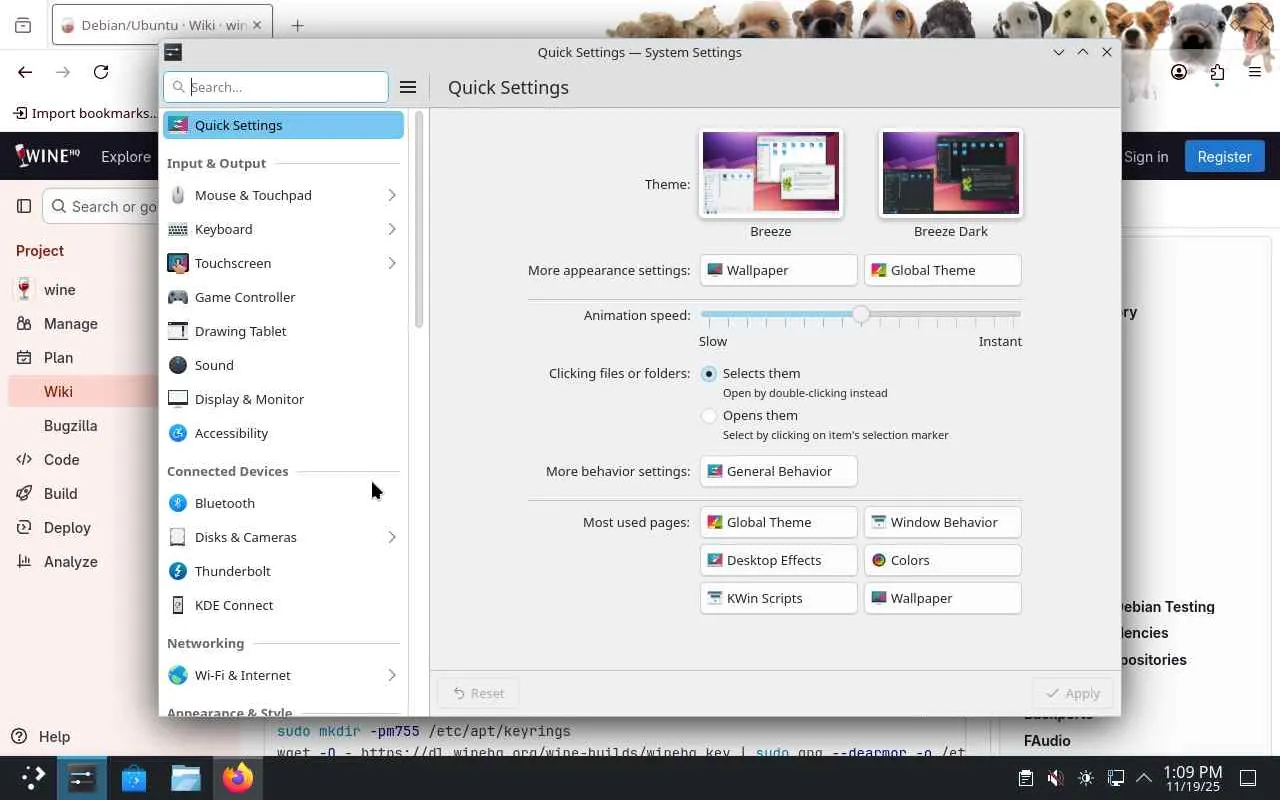Open a new Firefox tab with plus icon
The width and height of the screenshot is (1280, 800).
(x=297, y=26)
